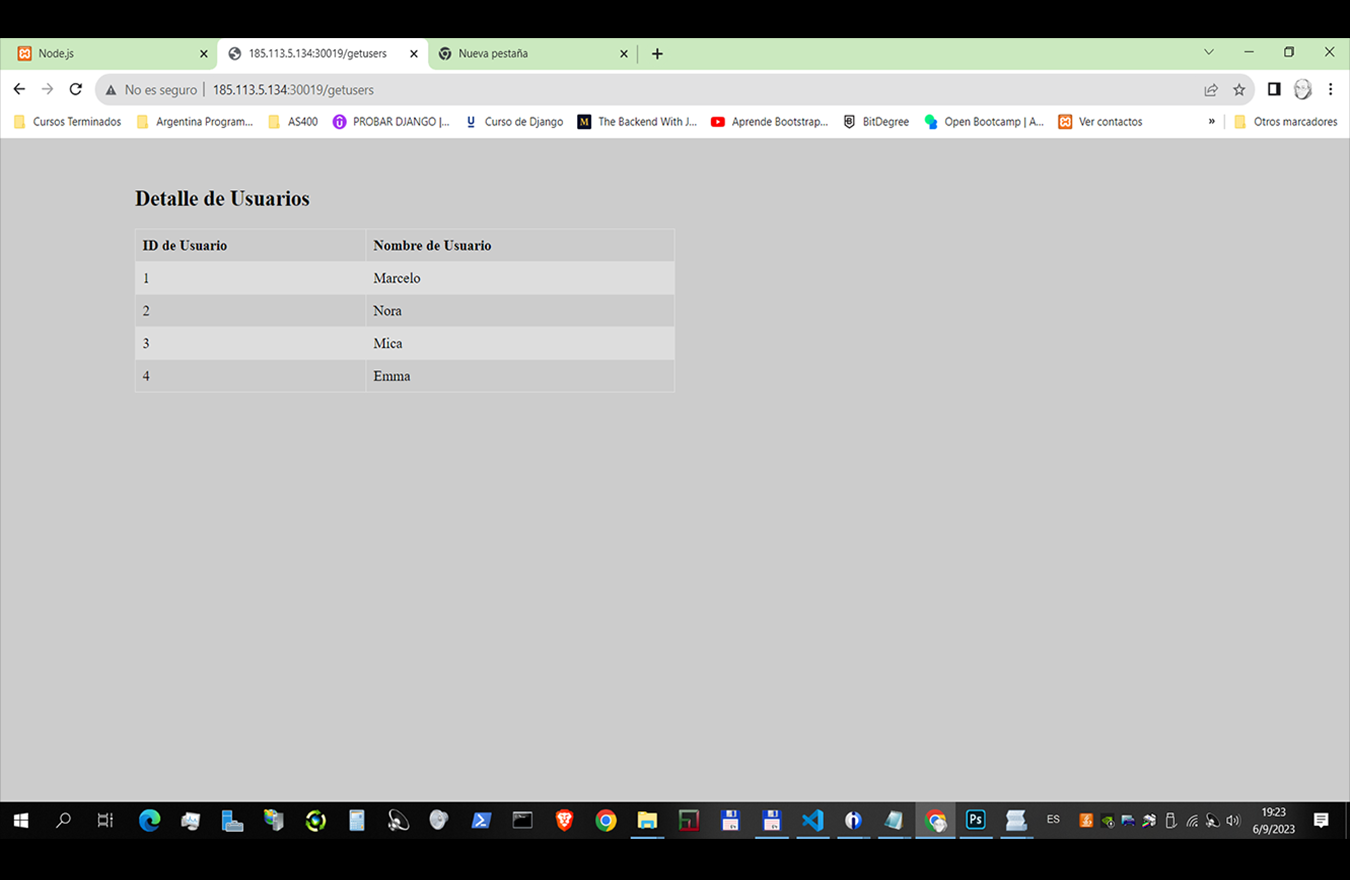Open the Curso de Django bookmark
The height and width of the screenshot is (880, 1350).
tap(514, 121)
